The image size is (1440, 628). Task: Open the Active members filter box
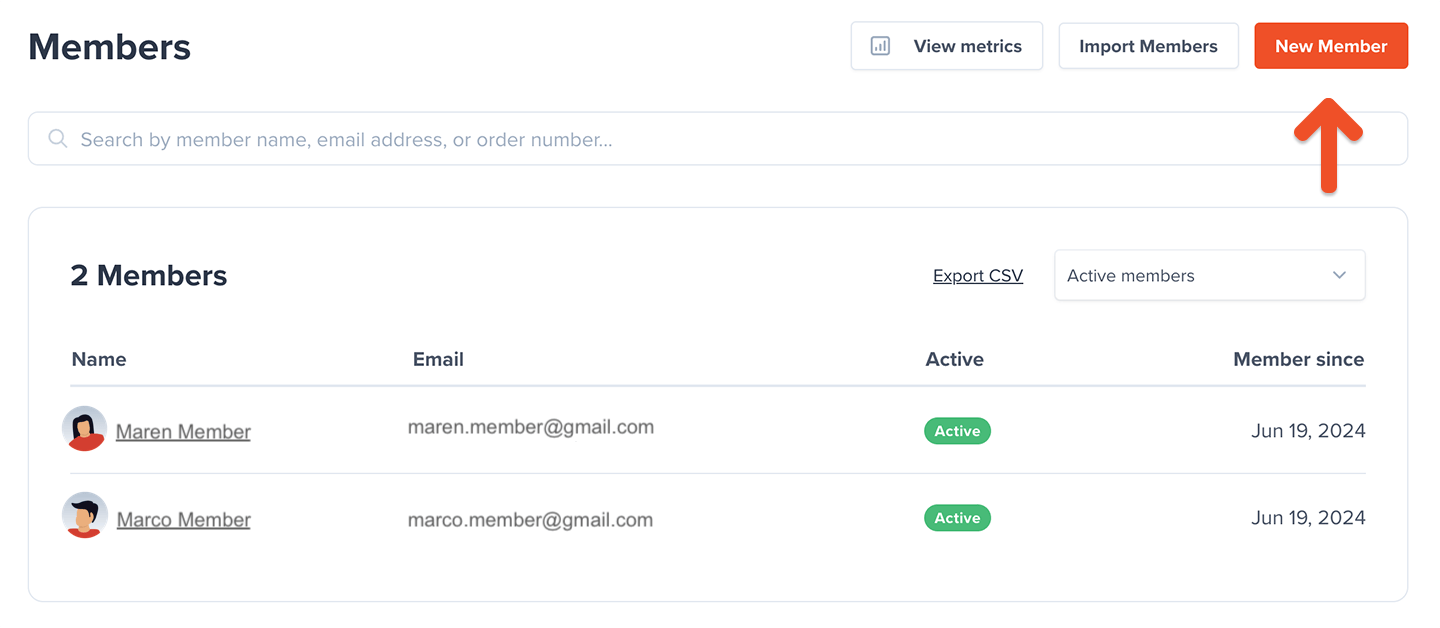(1210, 275)
